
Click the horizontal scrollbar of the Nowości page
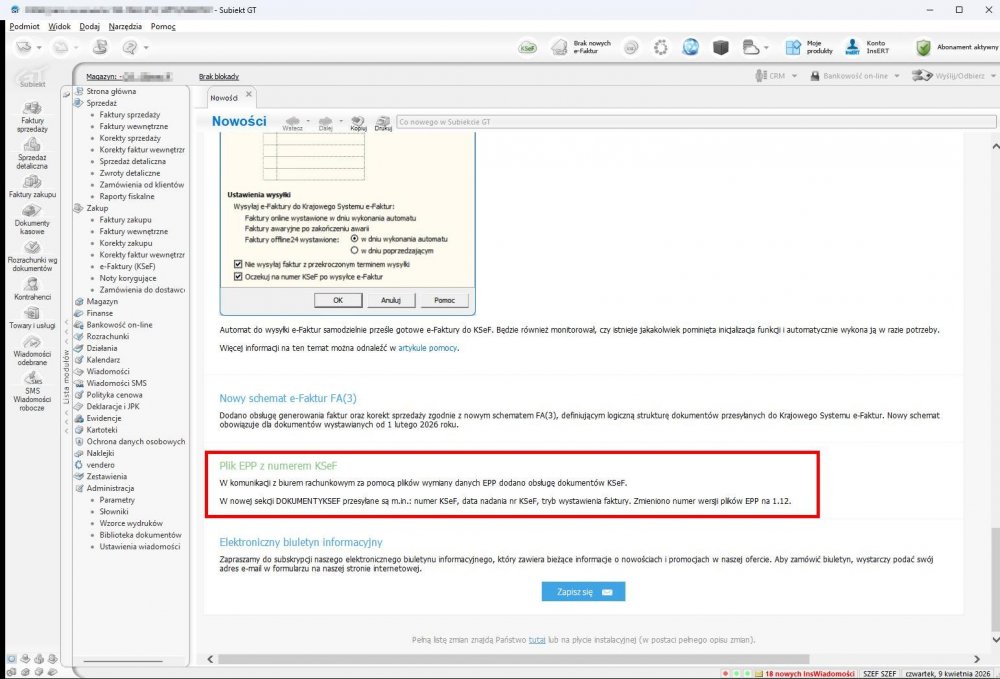[513, 659]
